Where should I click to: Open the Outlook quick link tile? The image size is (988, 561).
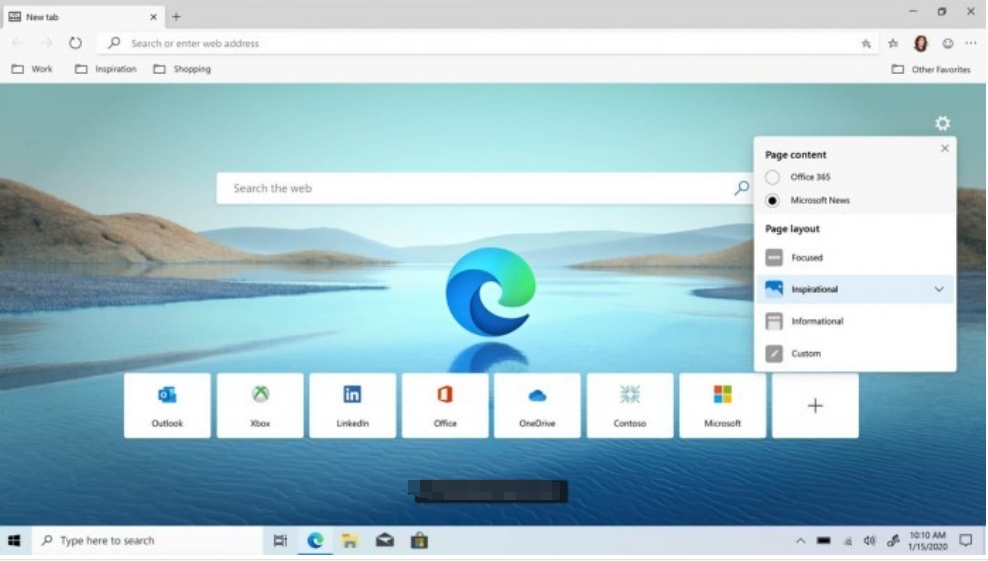click(167, 405)
